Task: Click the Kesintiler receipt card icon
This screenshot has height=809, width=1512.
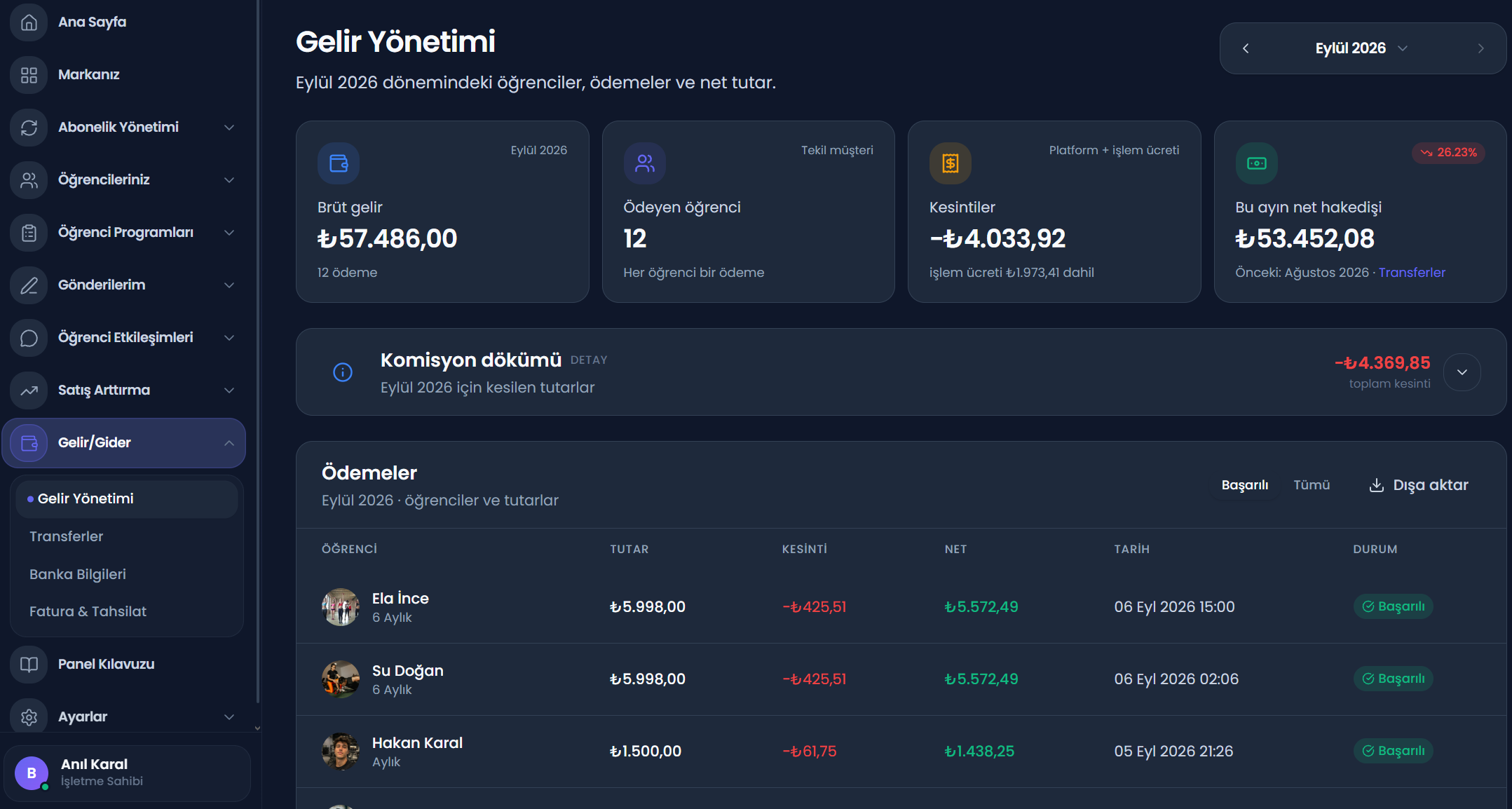Action: [x=951, y=163]
